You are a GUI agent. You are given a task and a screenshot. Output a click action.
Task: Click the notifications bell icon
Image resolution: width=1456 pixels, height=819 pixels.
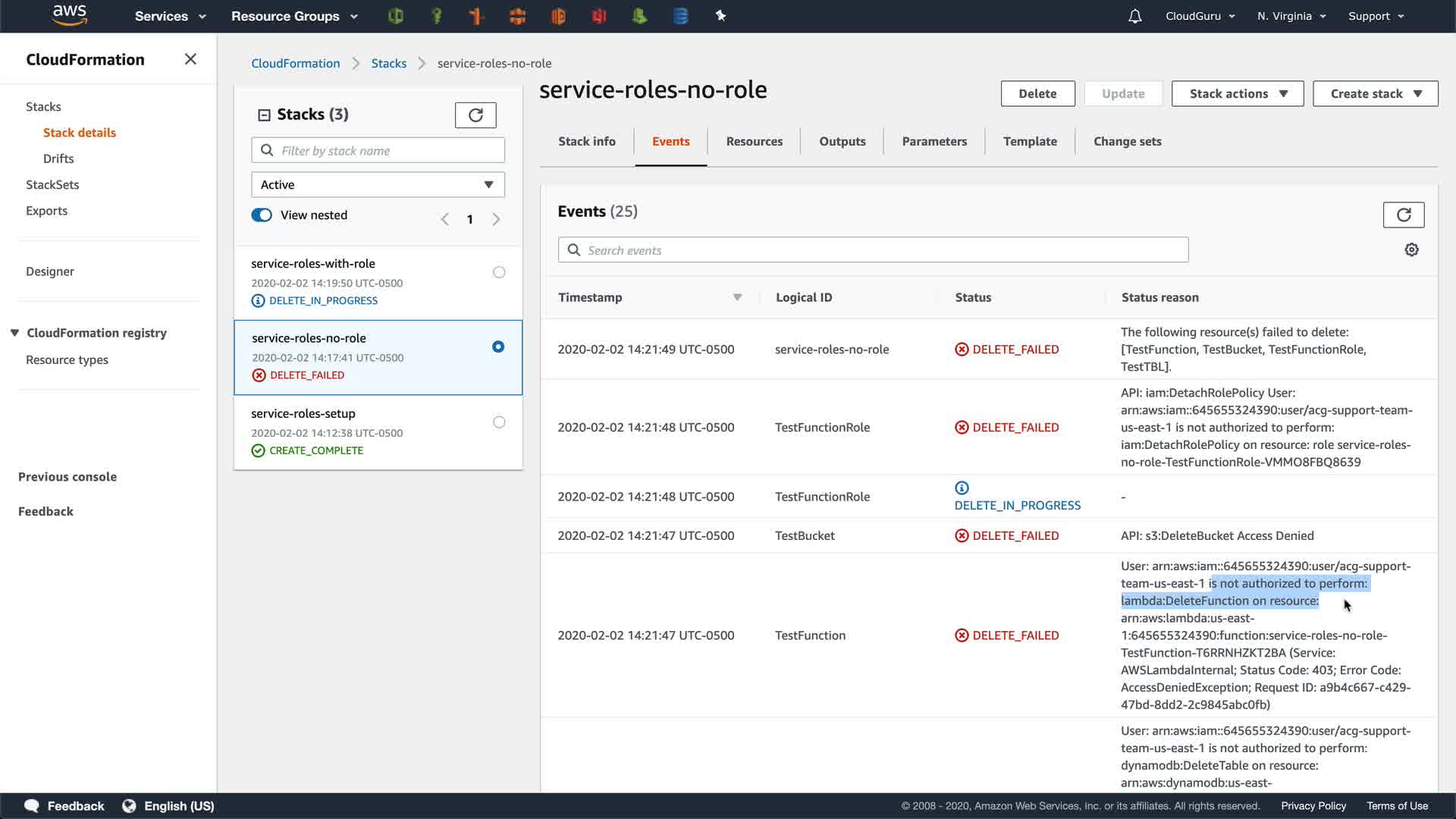(x=1134, y=16)
